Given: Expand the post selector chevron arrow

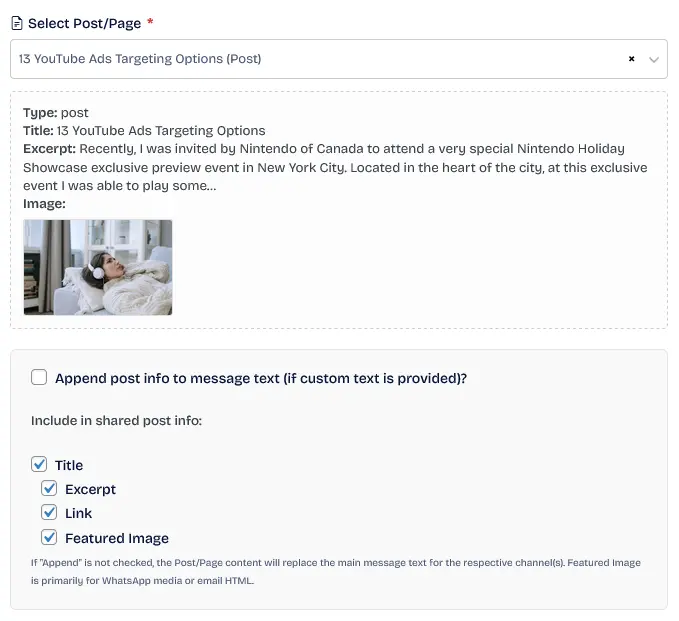Looking at the screenshot, I should [x=654, y=59].
